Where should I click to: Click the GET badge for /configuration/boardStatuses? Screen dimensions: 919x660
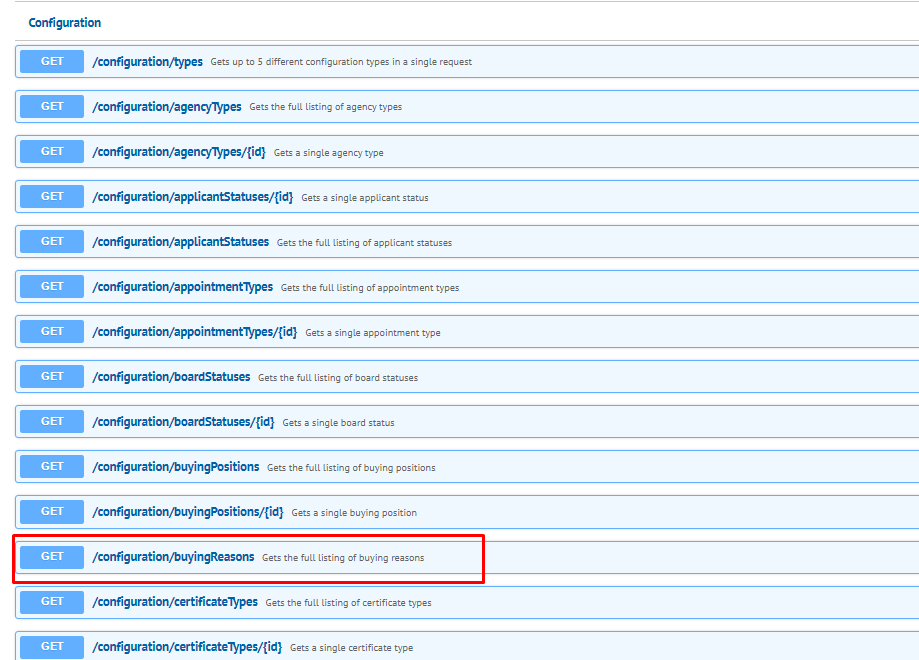50,376
